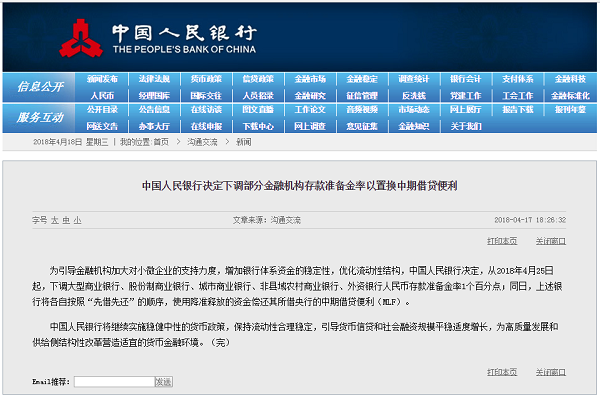Viewport: 600px width, 396px height.
Task: Click the red People's Bank of China logo
Action: click(81, 38)
